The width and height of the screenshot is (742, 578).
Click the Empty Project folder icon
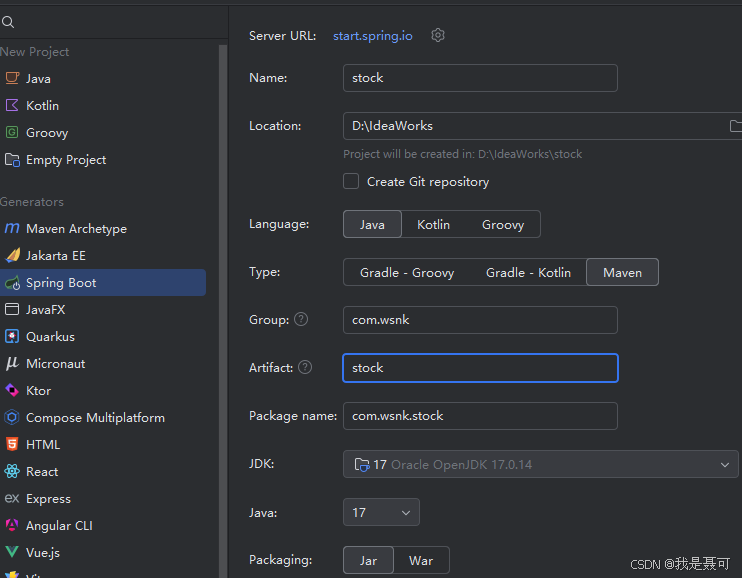[x=12, y=160]
